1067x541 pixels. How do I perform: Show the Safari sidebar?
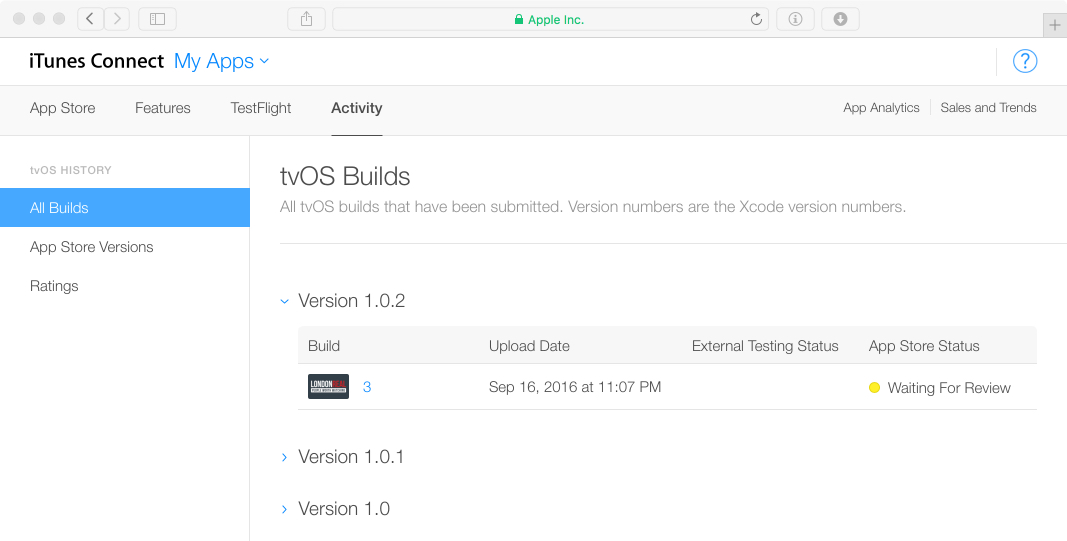click(157, 19)
